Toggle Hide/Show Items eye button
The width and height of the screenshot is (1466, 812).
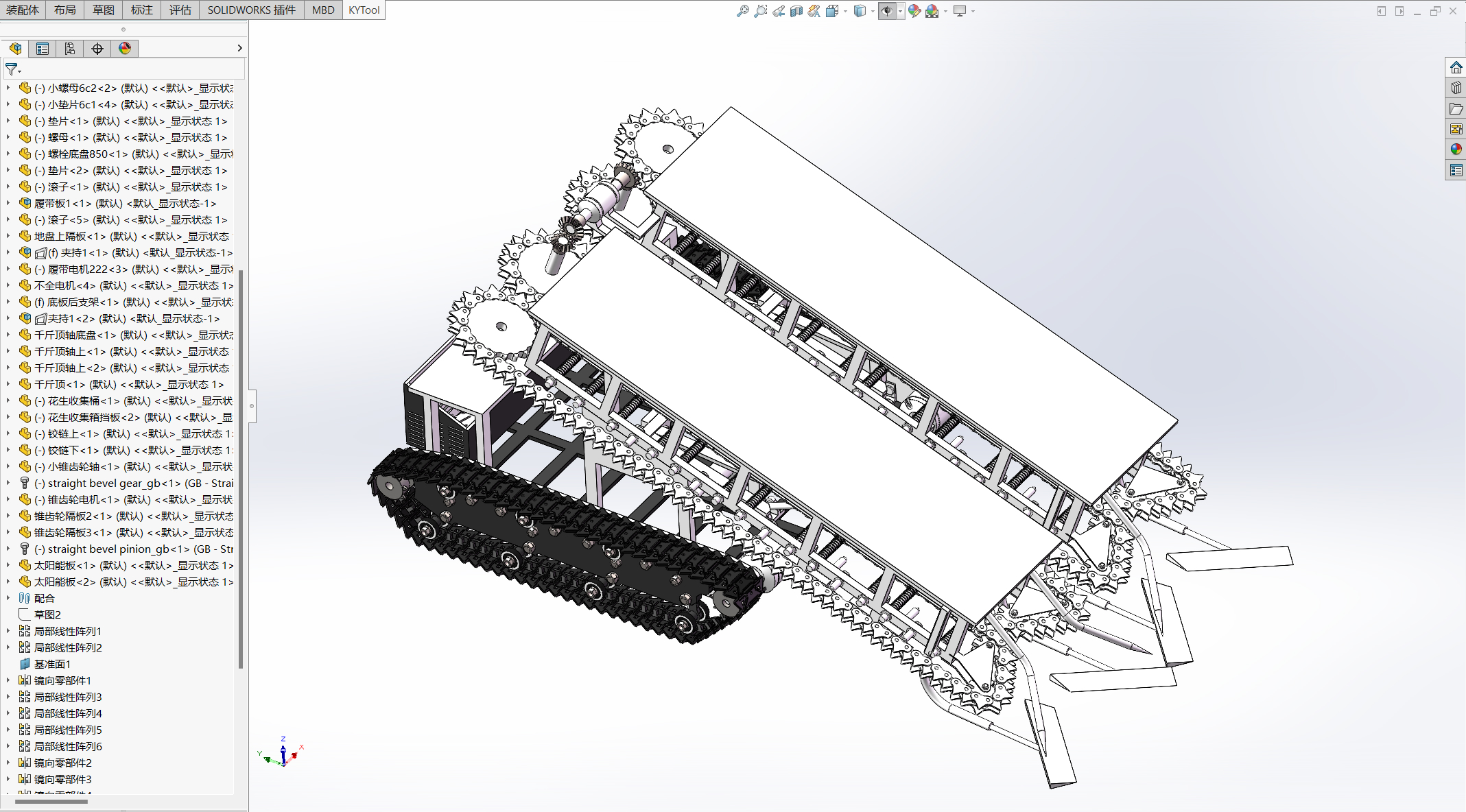(x=887, y=11)
